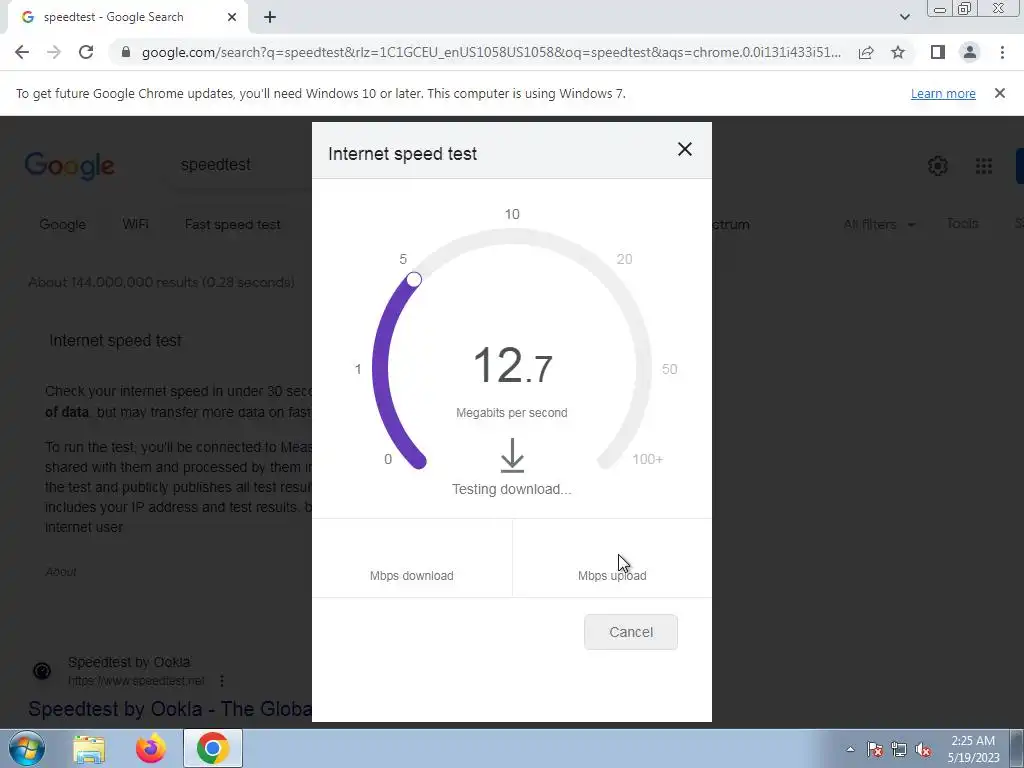Open Windows Explorer from taskbar
1024x768 pixels.
[x=89, y=748]
